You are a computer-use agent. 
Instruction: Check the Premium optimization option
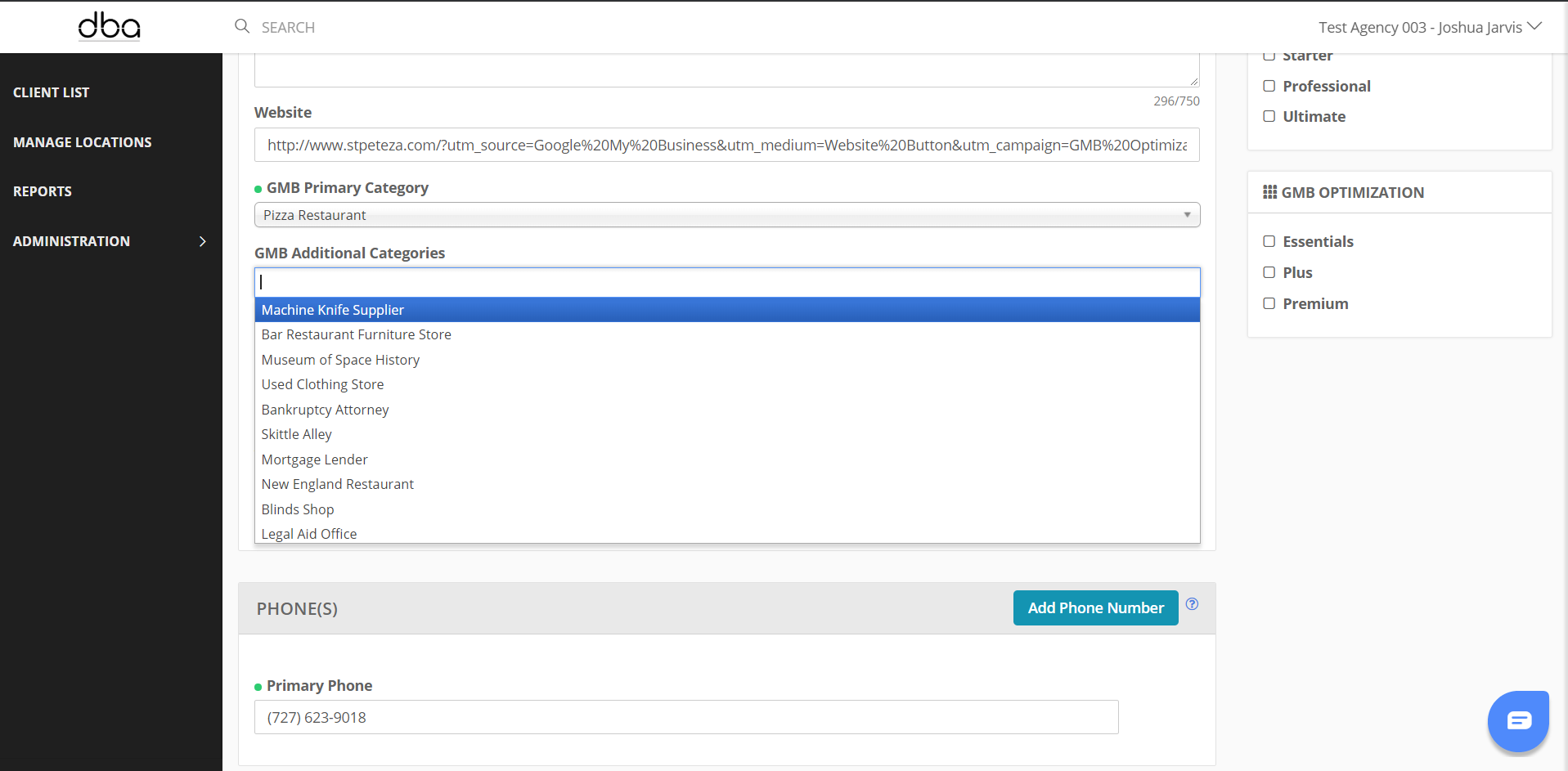tap(1269, 303)
